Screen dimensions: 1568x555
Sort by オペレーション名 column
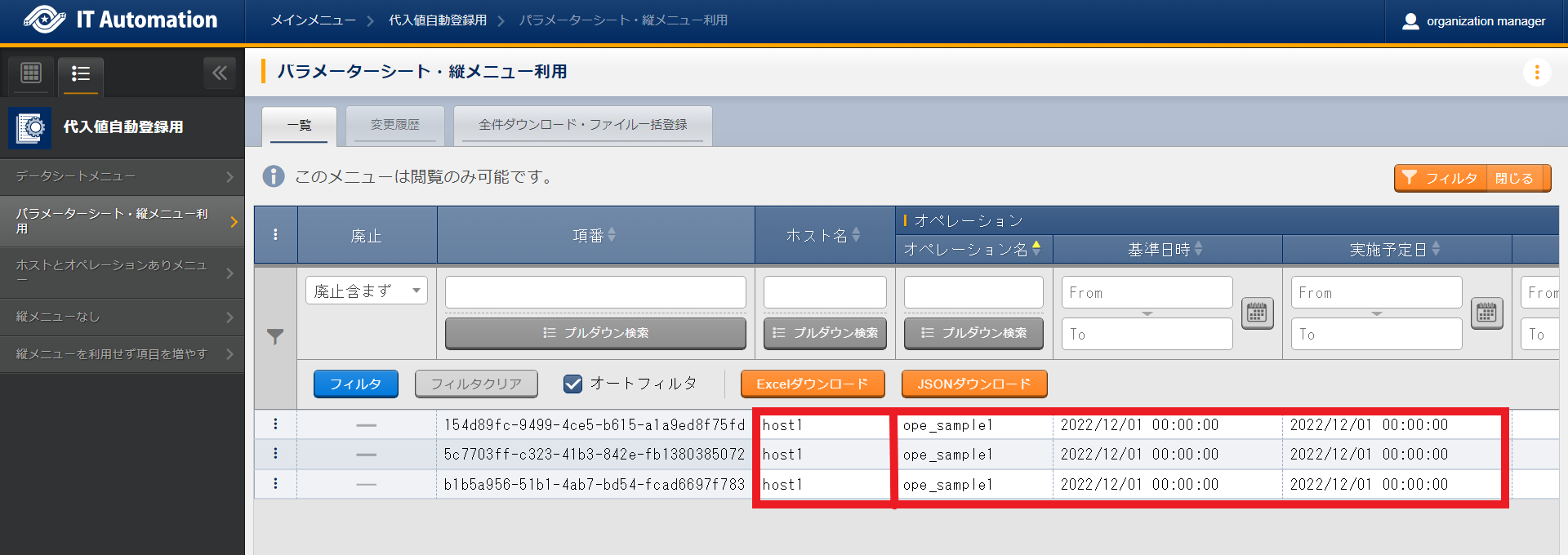(x=1036, y=249)
